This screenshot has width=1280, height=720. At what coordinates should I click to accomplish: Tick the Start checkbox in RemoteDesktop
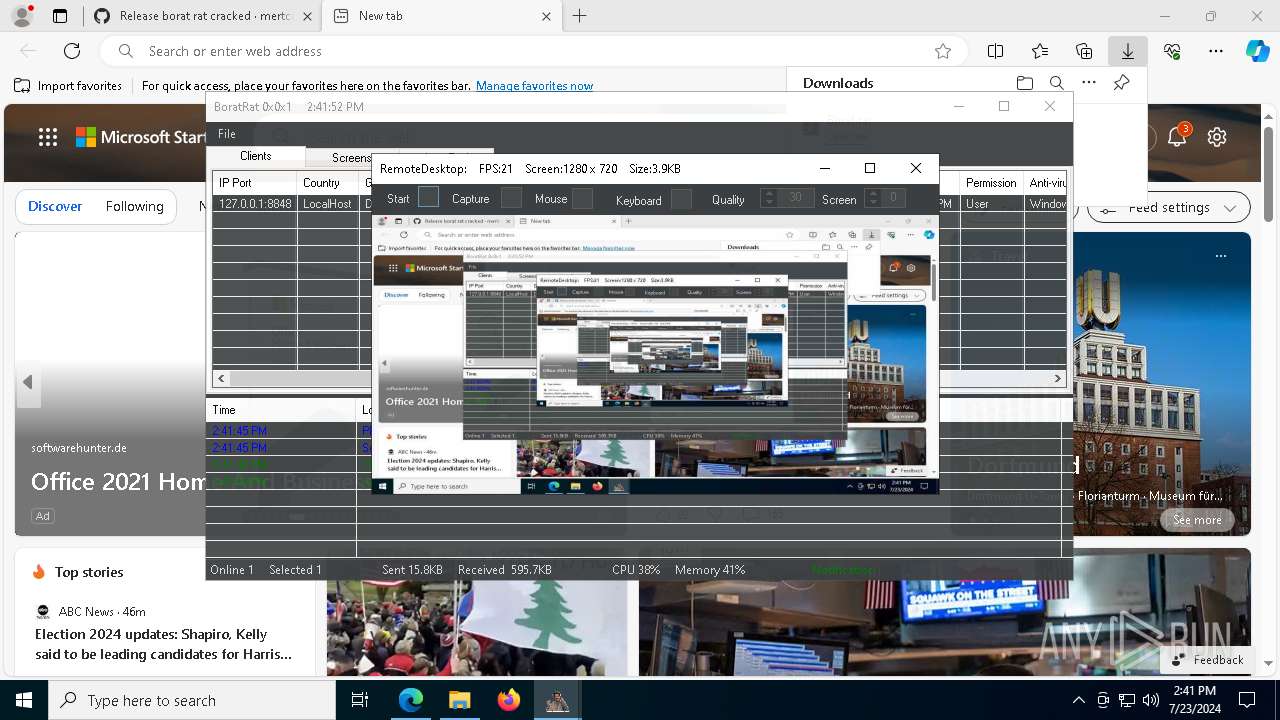pos(428,198)
